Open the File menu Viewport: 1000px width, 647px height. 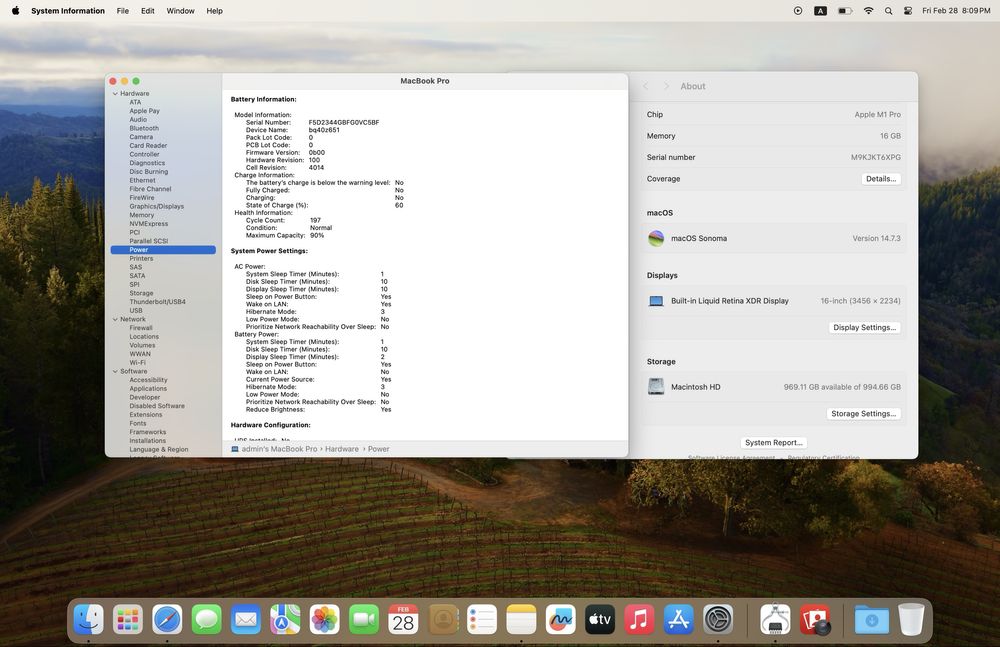[122, 11]
